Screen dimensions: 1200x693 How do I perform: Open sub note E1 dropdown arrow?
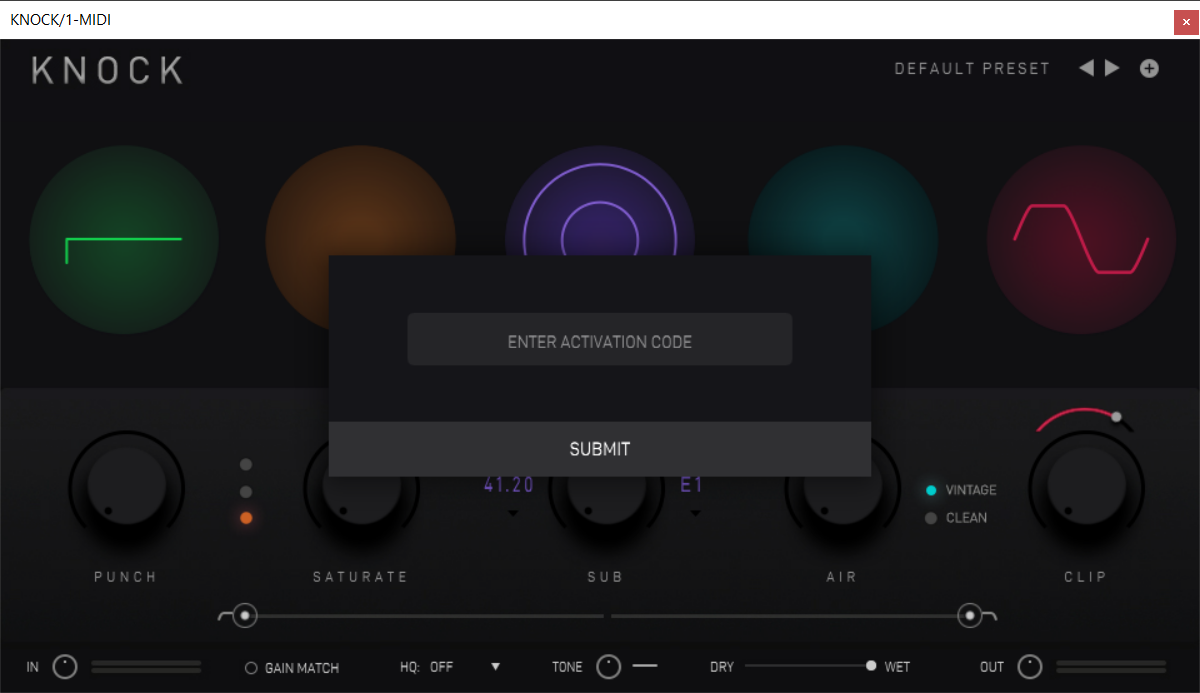pyautogui.click(x=695, y=514)
